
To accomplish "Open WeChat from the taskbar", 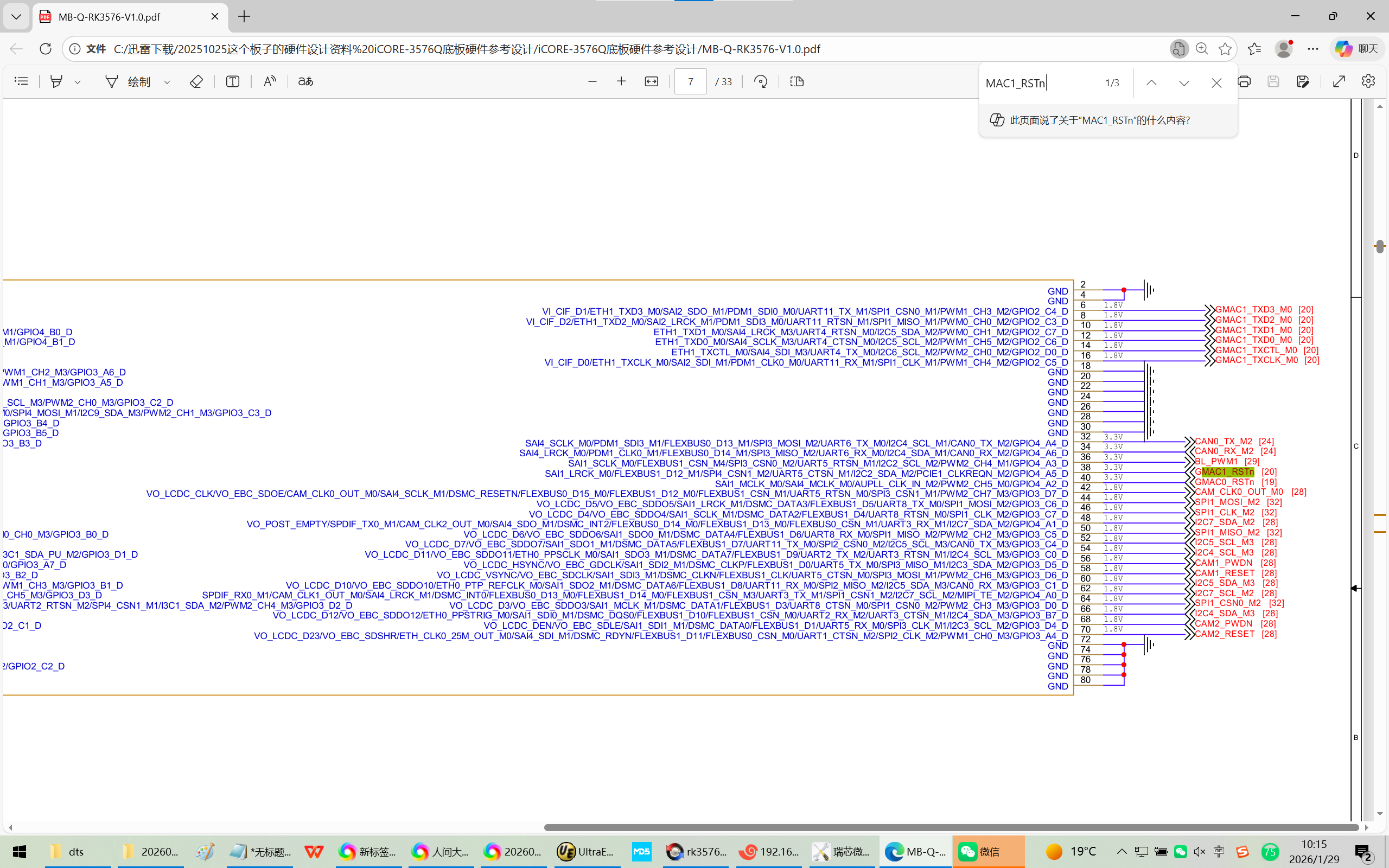I will (x=987, y=851).
